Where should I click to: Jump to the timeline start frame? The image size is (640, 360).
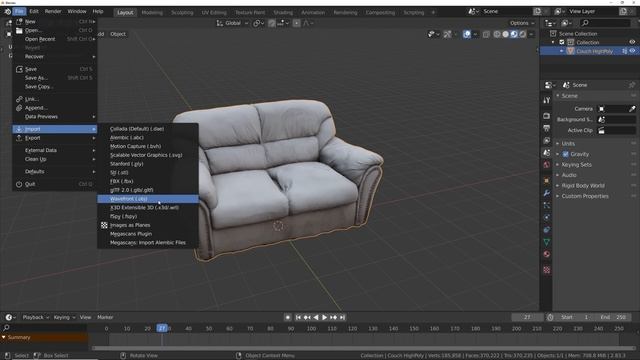click(298, 317)
